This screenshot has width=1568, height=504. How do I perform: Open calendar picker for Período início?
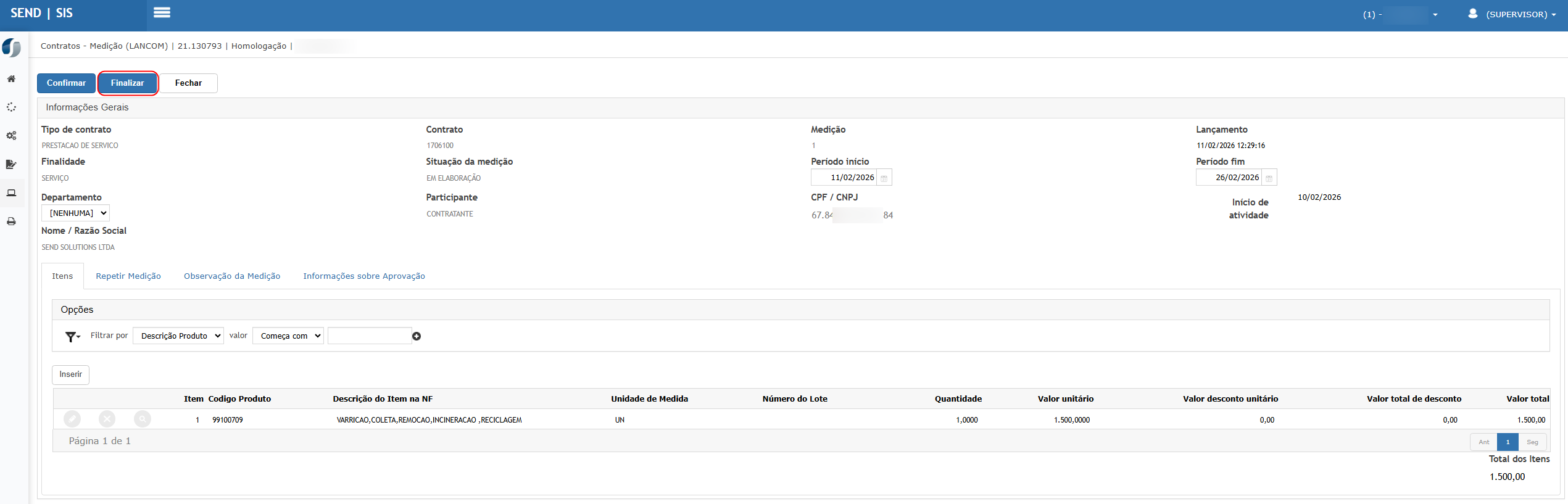(884, 178)
